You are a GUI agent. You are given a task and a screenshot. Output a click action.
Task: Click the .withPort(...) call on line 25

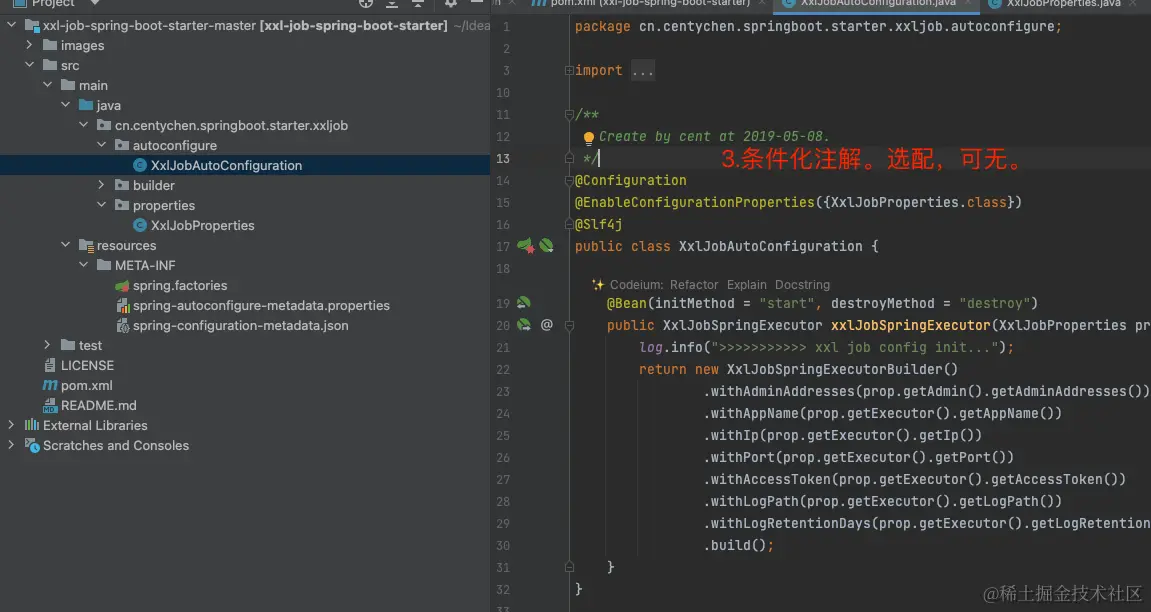[x=858, y=457]
